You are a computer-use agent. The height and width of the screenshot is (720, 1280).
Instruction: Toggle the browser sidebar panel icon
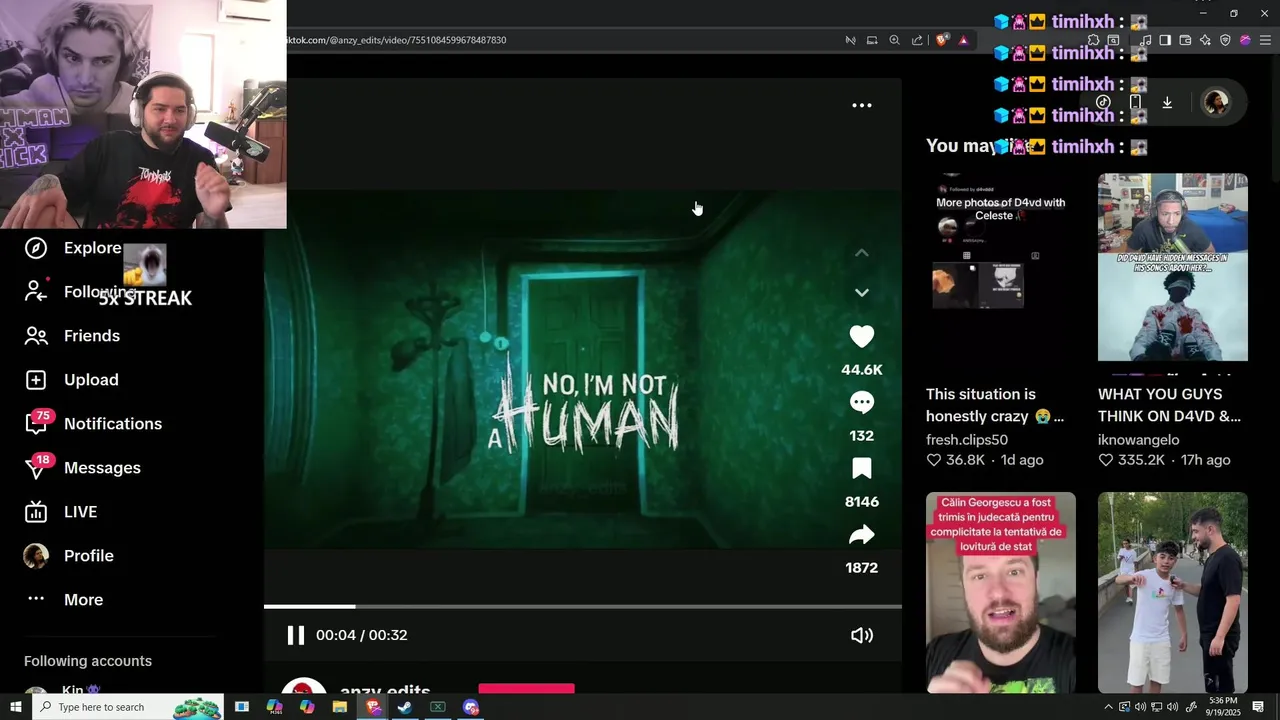[x=1165, y=40]
